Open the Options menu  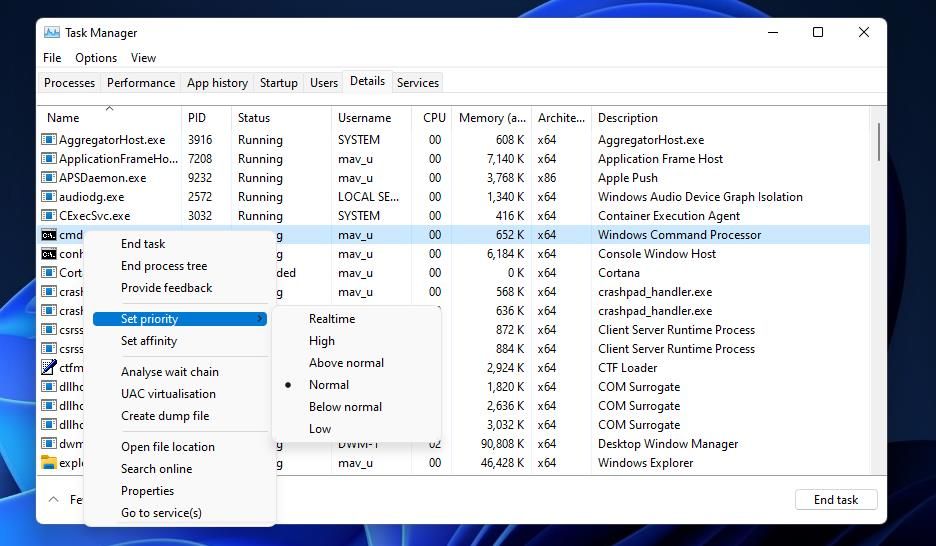point(96,58)
